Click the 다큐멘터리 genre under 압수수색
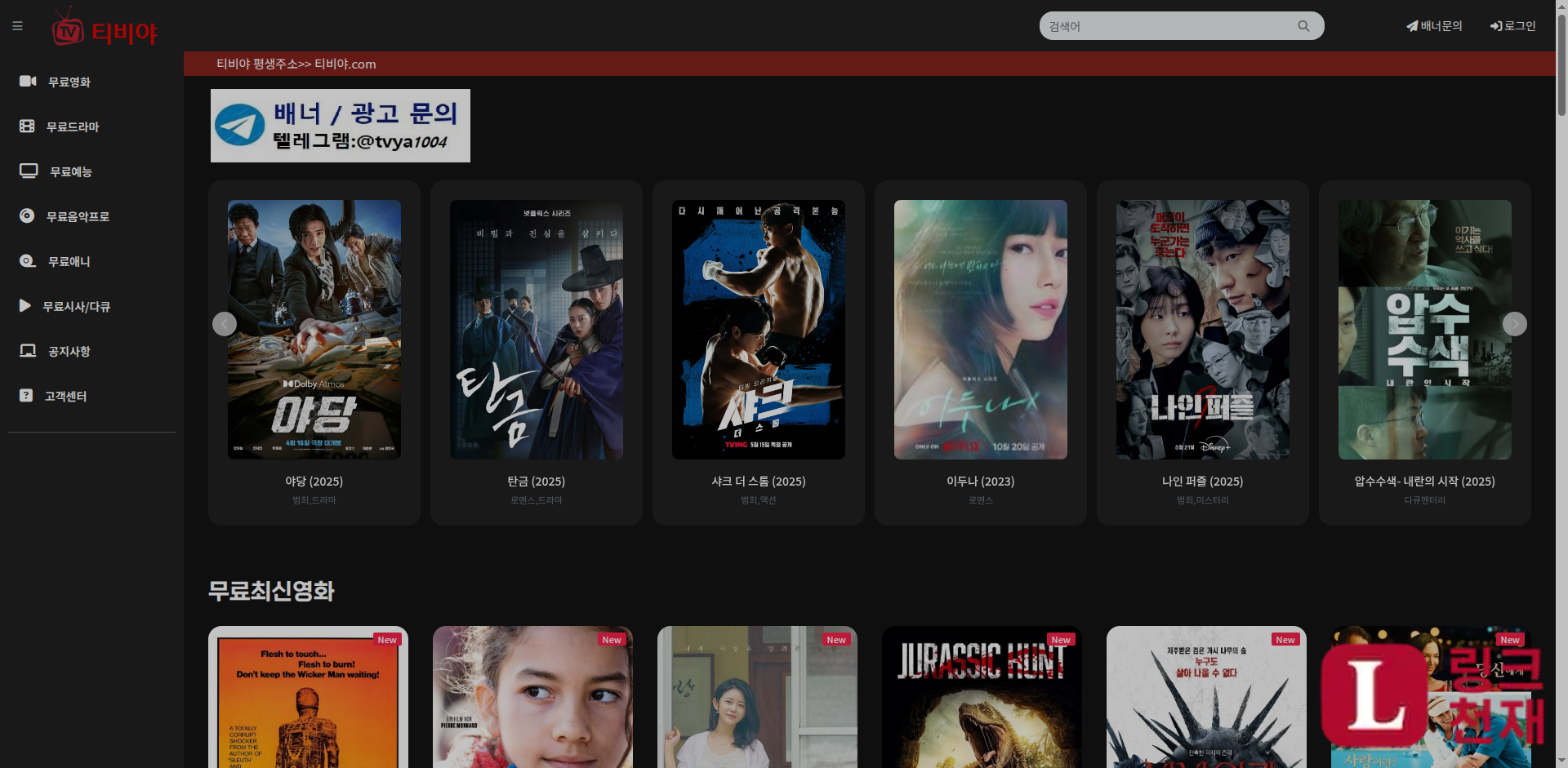Screen dimensions: 1568x768 (1425, 500)
